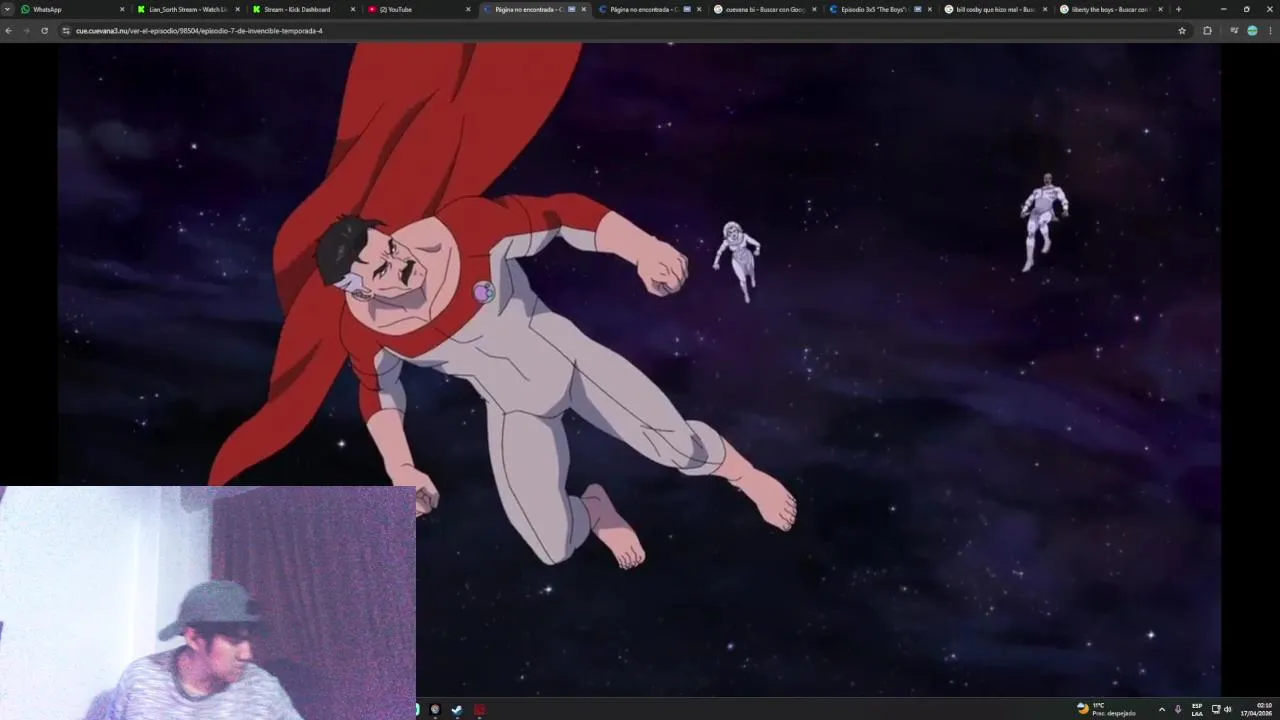Switch to the YouTube tab
Screen dimensions: 1280x720
click(418, 9)
